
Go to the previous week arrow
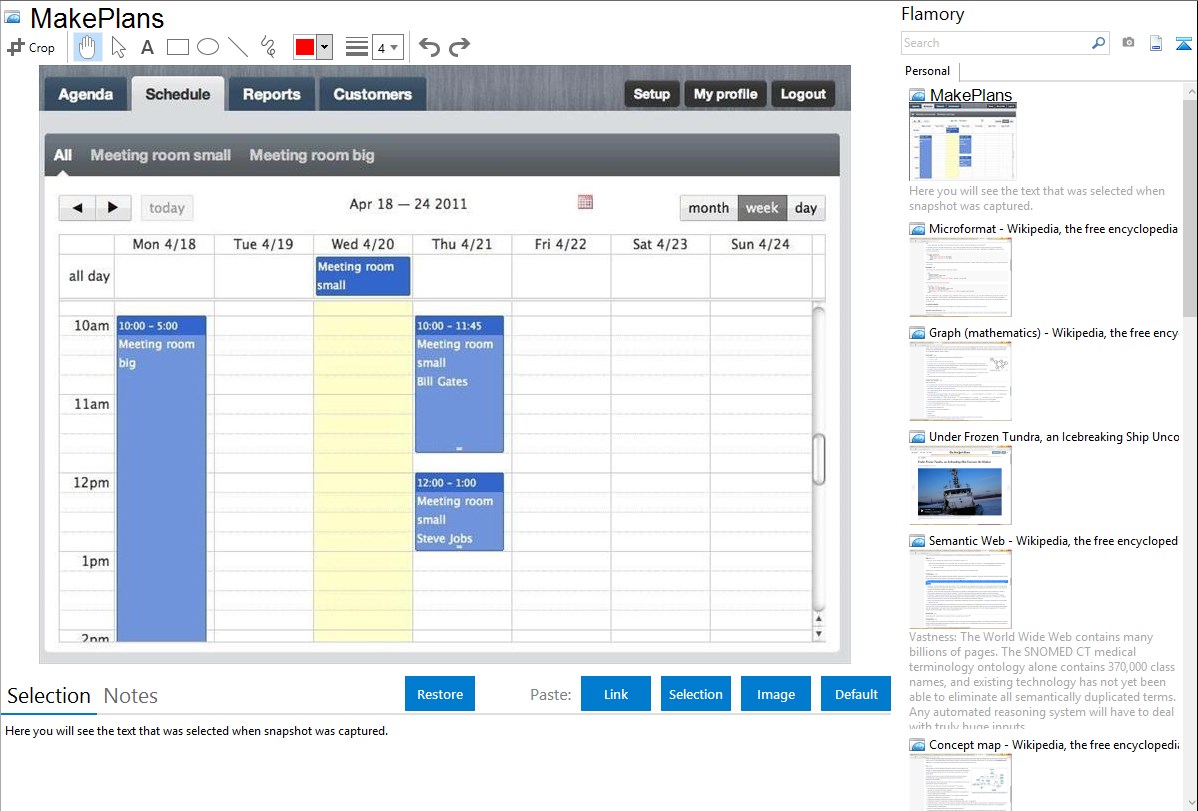tap(77, 207)
